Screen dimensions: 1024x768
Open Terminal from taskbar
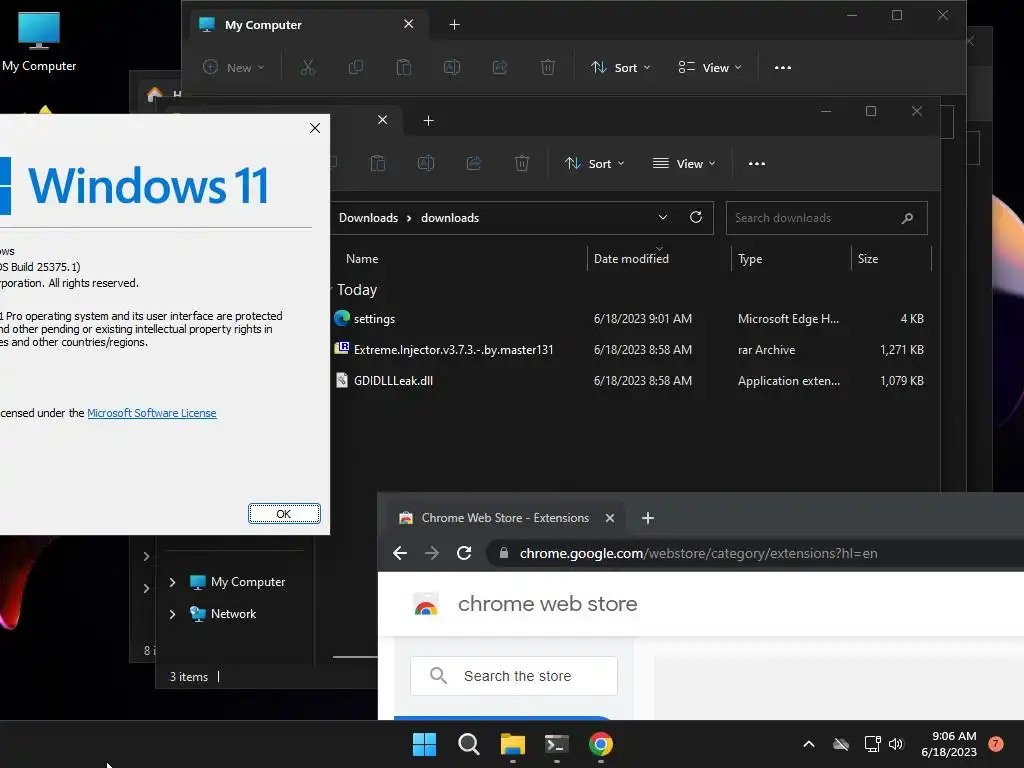point(557,744)
